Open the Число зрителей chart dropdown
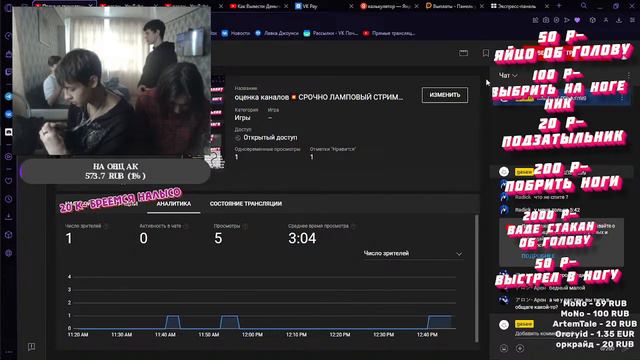Image resolution: width=640 pixels, height=360 pixels. tap(413, 253)
